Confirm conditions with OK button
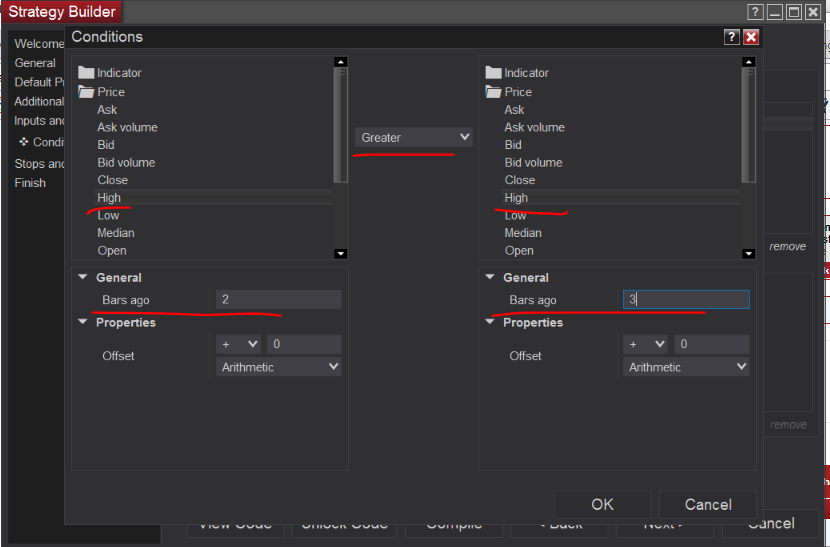The height and width of the screenshot is (547, 830). (602, 505)
